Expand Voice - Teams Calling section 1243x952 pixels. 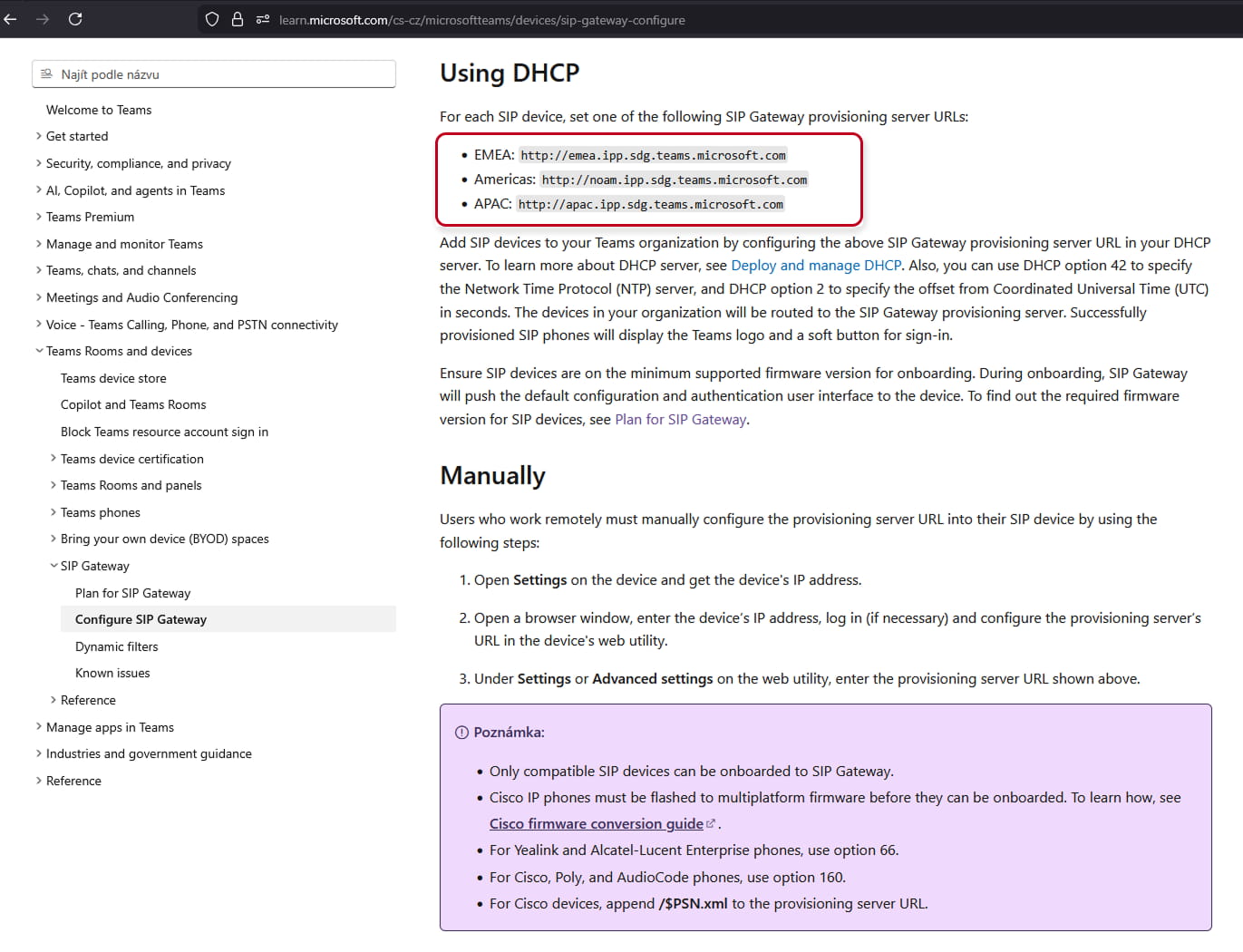coord(191,325)
